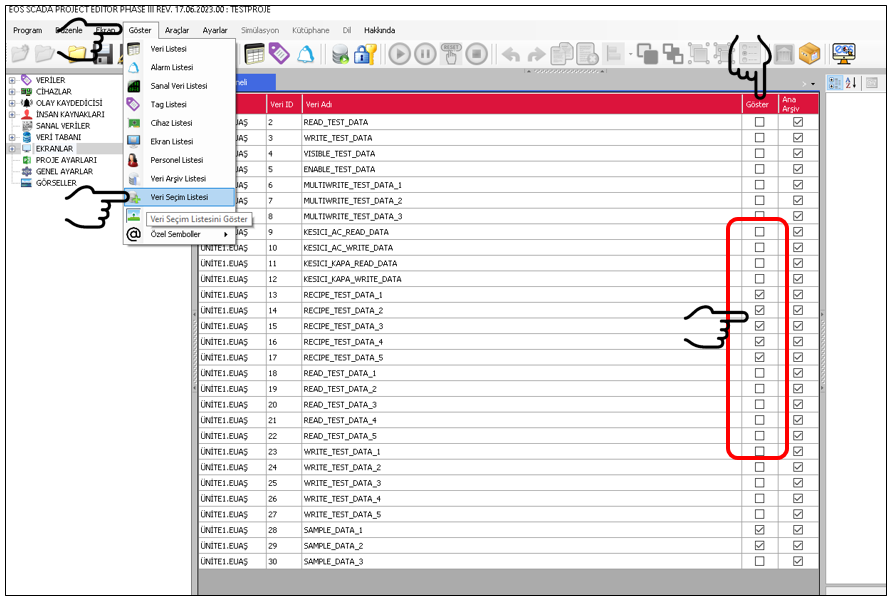Click the @ icon for Özel Semboller
894x602 pixels.
coord(133,234)
